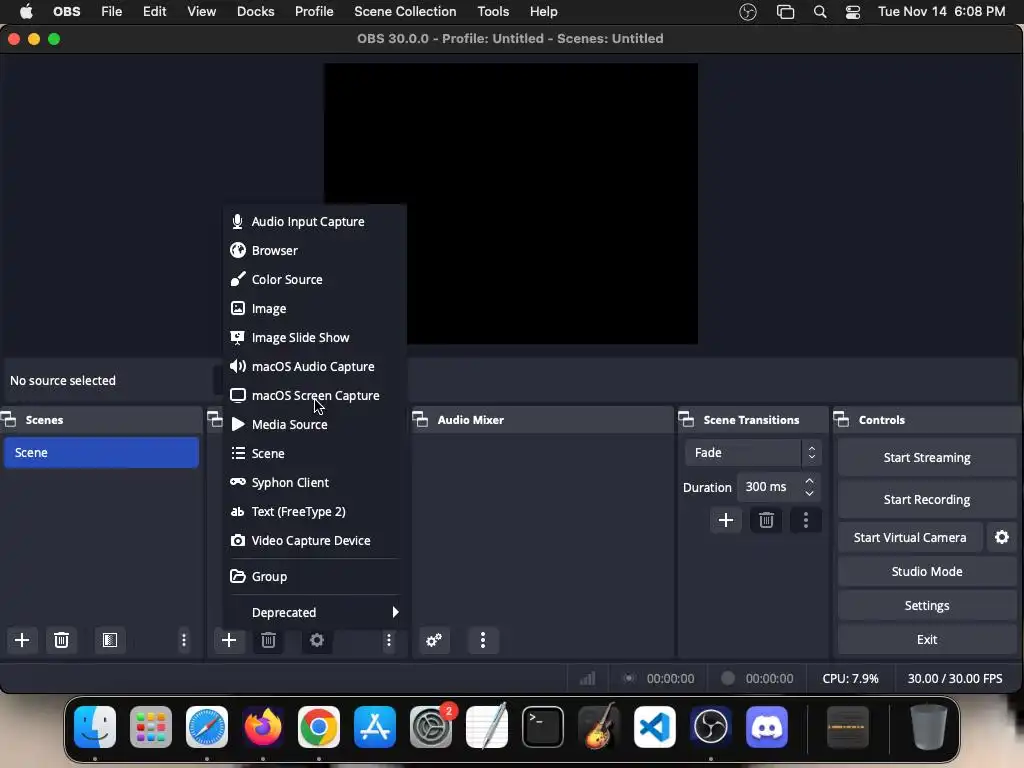Remove selected source with trash icon
This screenshot has height=768, width=1024.
click(268, 640)
